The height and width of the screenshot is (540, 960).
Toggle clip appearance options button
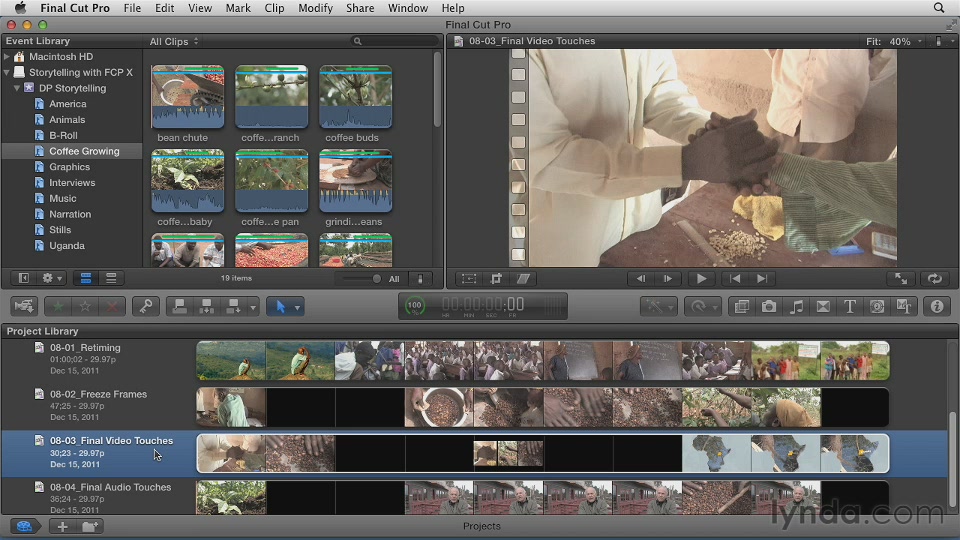[420, 279]
